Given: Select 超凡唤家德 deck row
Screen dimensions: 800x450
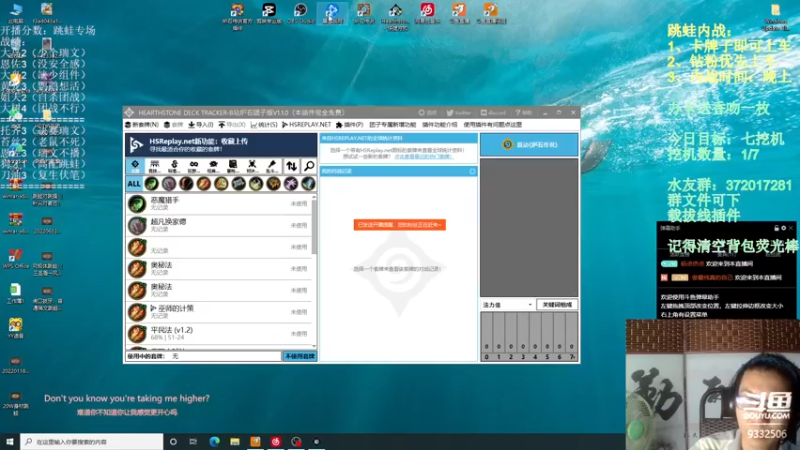Looking at the screenshot, I should [219, 226].
